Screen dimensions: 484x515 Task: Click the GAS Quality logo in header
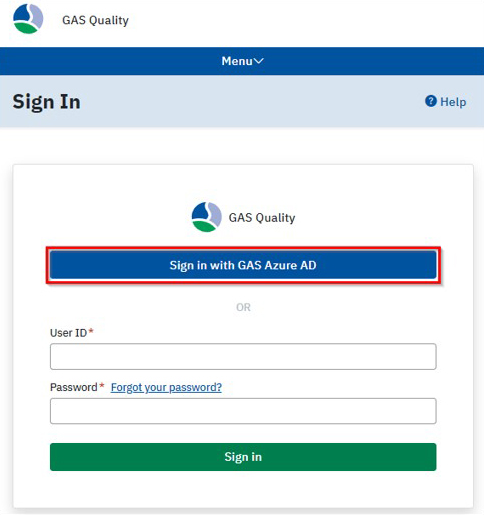tap(28, 19)
